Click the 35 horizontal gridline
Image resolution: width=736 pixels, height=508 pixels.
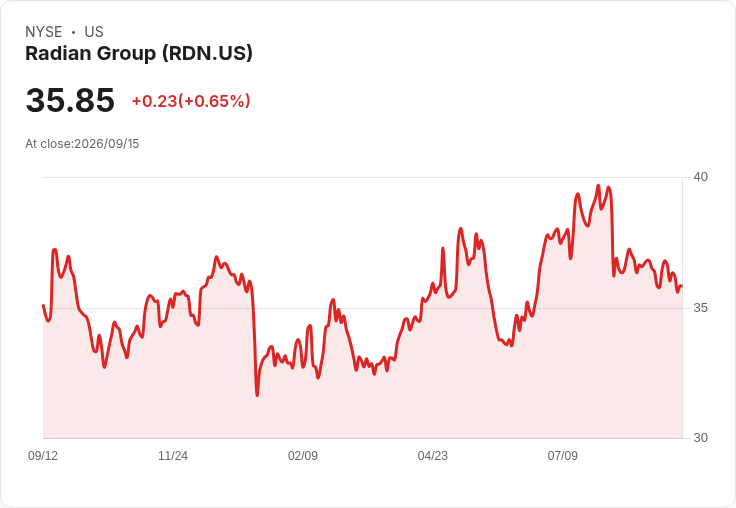(363, 308)
